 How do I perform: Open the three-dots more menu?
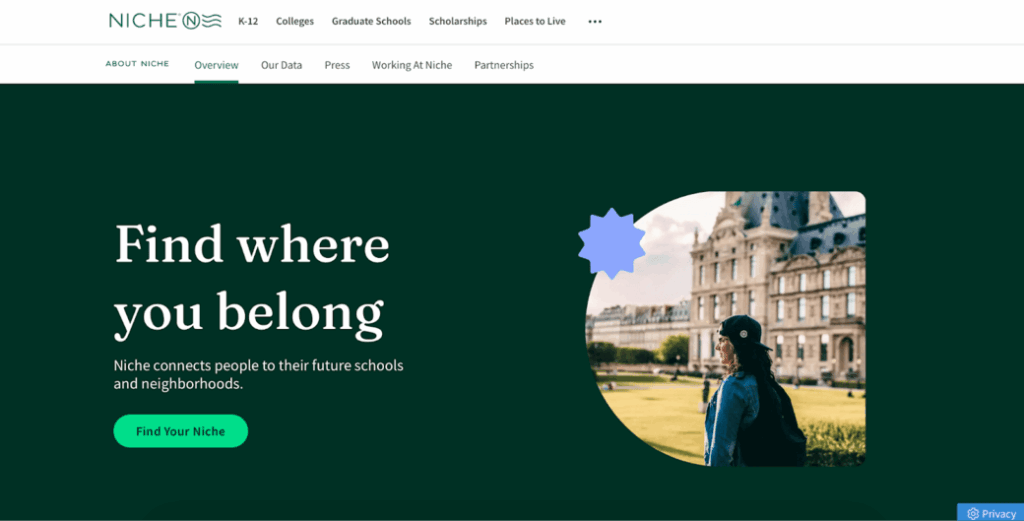594,22
